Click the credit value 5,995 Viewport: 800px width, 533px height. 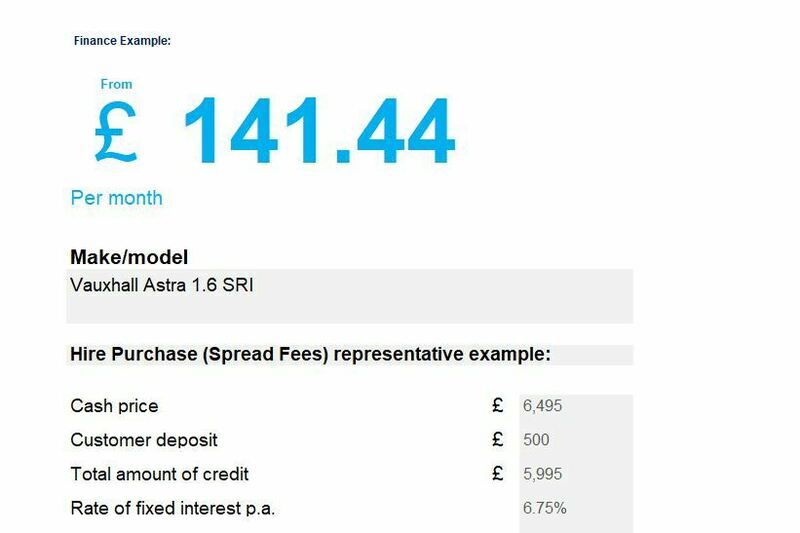542,474
